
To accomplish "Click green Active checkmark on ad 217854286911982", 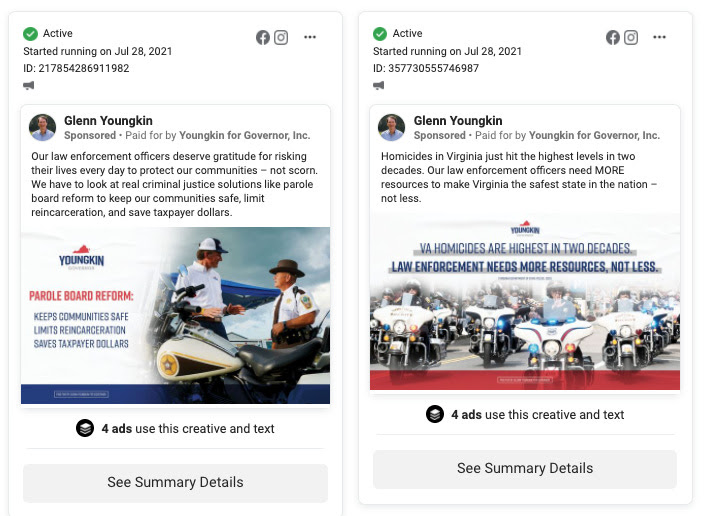I will point(31,34).
